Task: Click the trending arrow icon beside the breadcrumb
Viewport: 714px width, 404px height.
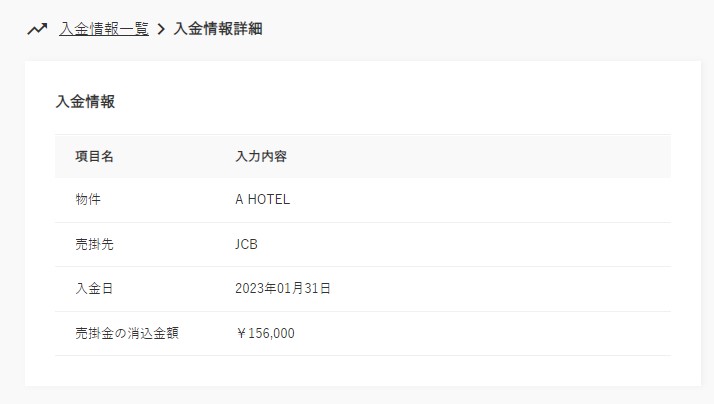Action: [x=37, y=29]
